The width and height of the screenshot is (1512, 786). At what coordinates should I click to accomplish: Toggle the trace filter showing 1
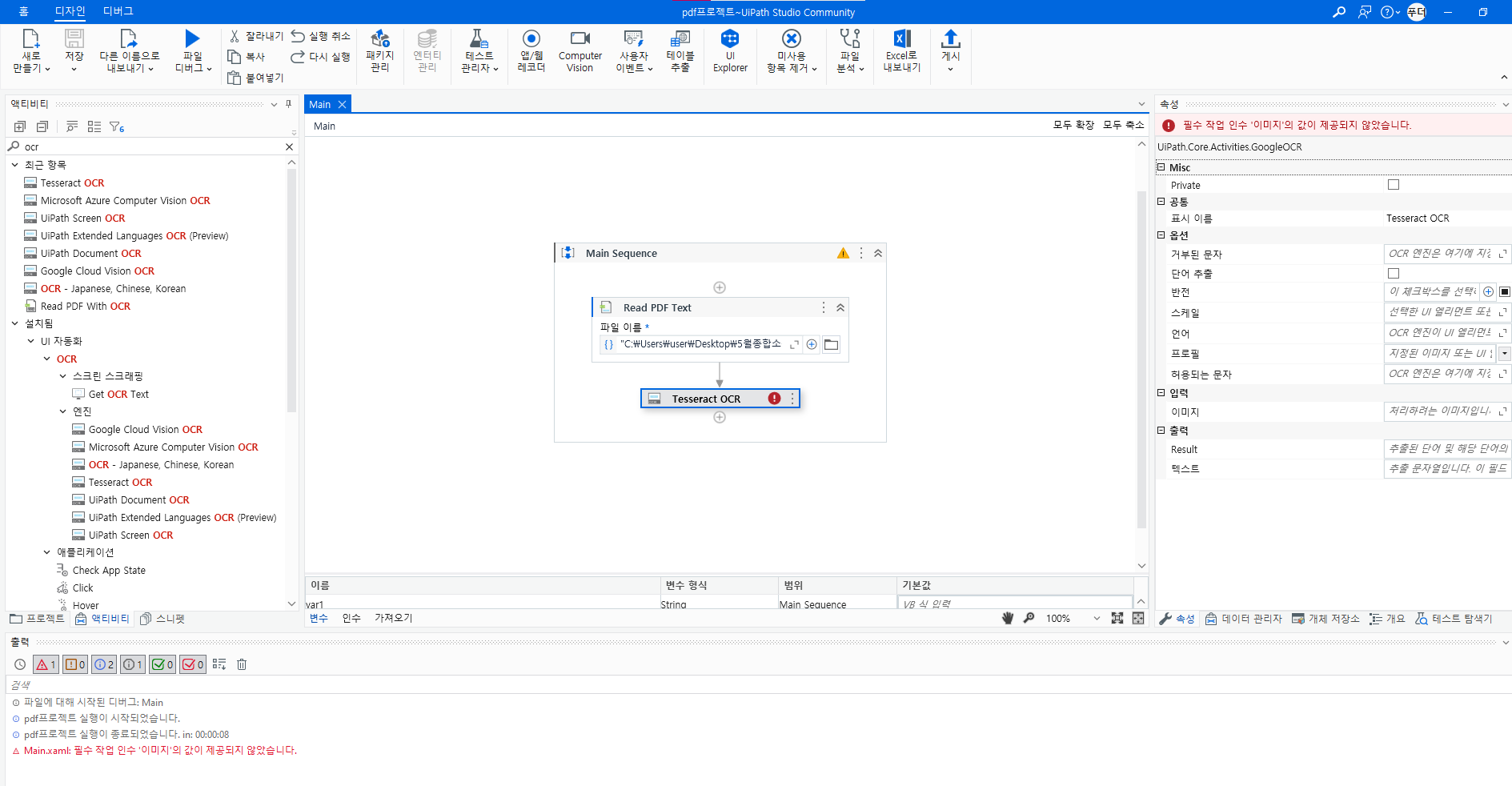click(x=133, y=664)
